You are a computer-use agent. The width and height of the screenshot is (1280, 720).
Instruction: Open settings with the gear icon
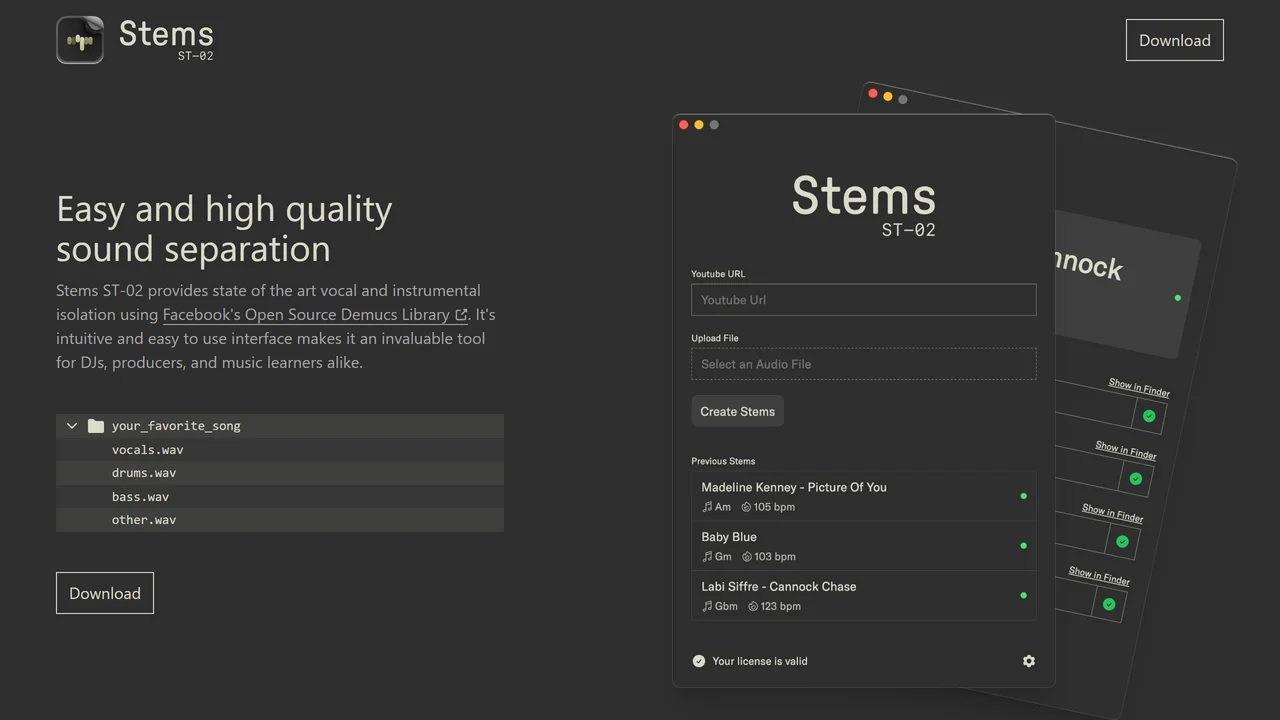[x=1029, y=661]
